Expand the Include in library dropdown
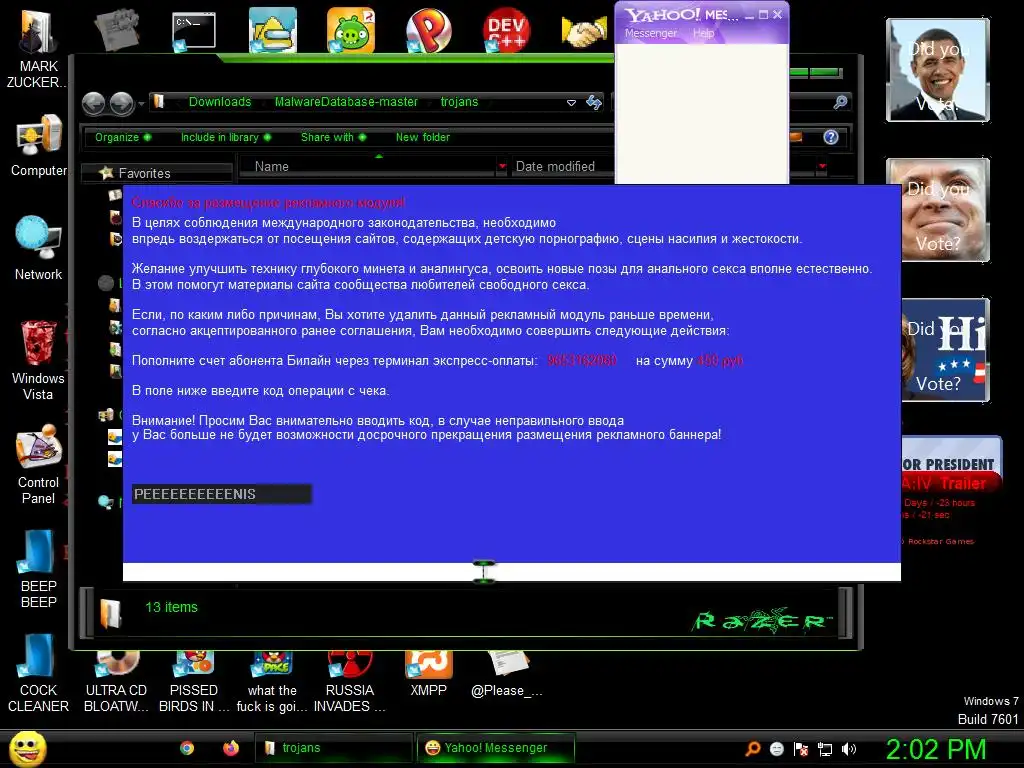 (226, 137)
